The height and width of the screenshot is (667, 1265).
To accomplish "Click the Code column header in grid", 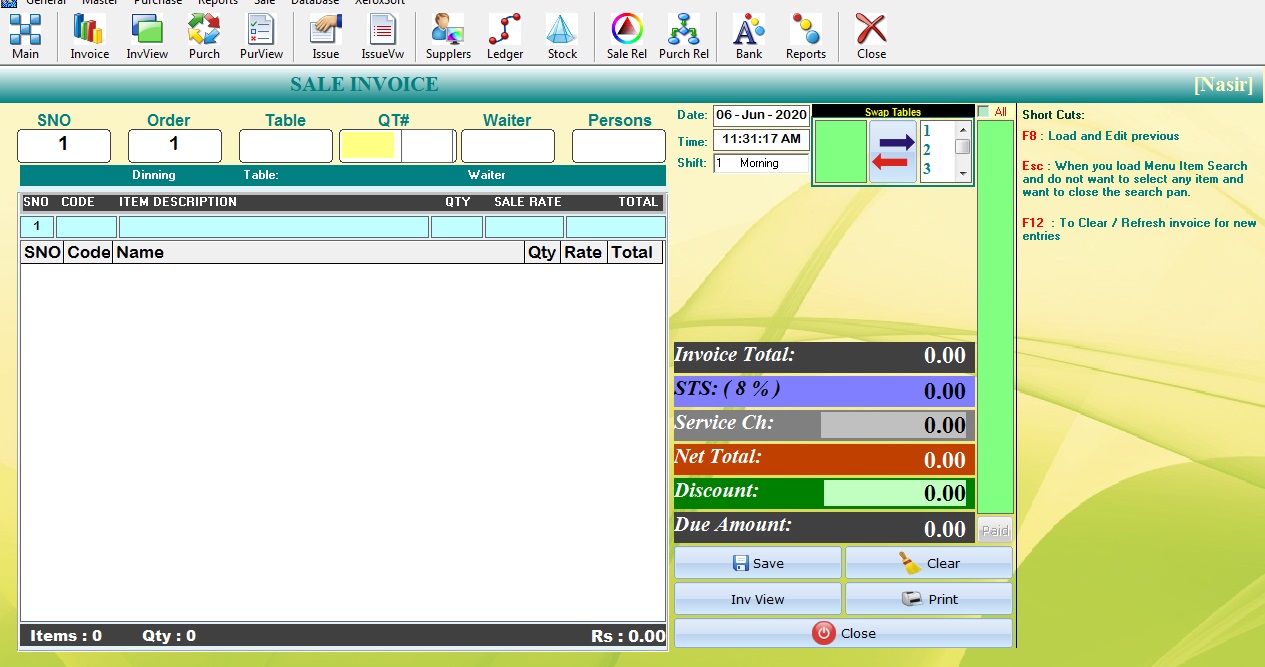I will pos(89,252).
